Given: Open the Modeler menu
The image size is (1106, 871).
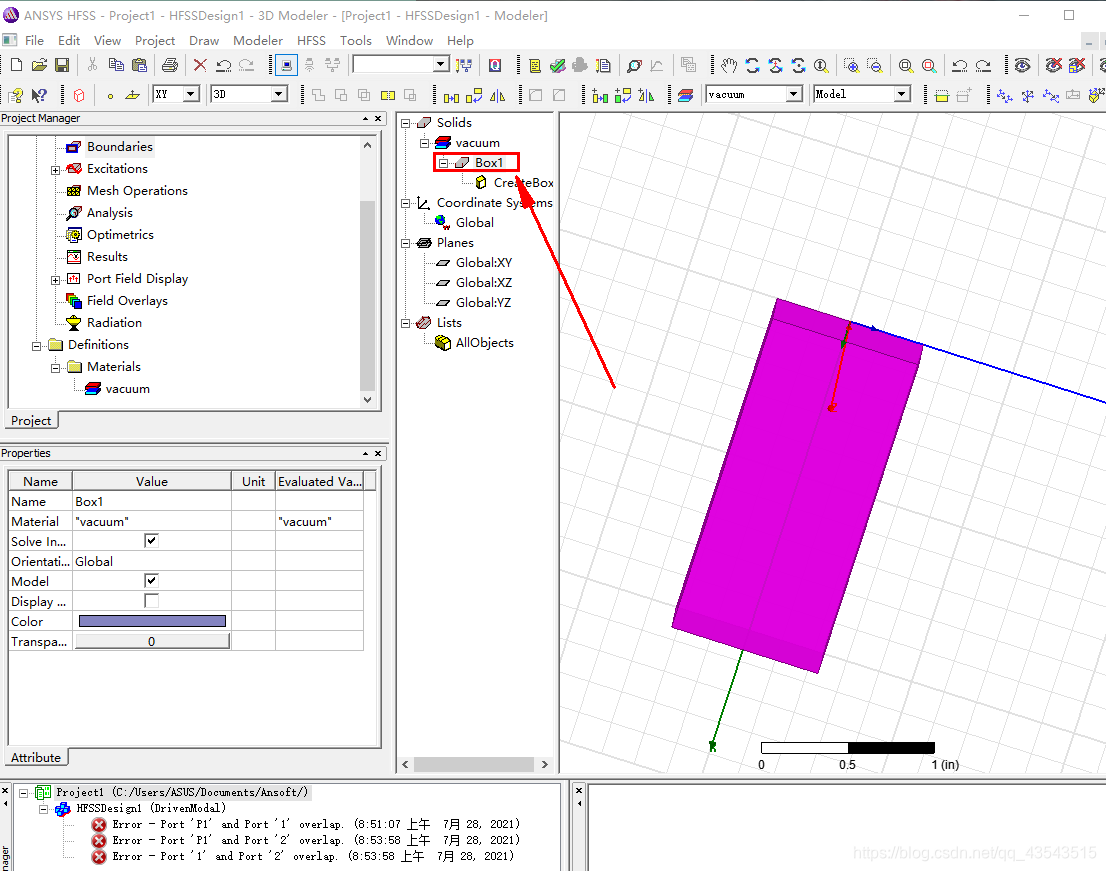Looking at the screenshot, I should pos(258,40).
